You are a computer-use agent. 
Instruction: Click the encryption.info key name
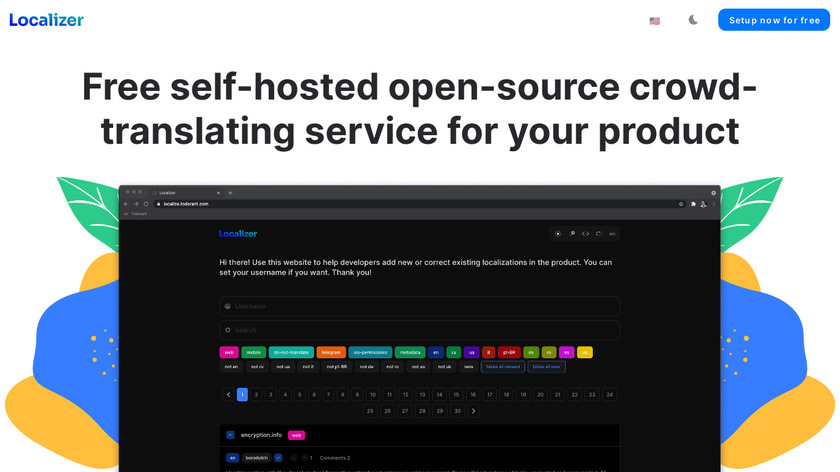pos(261,435)
